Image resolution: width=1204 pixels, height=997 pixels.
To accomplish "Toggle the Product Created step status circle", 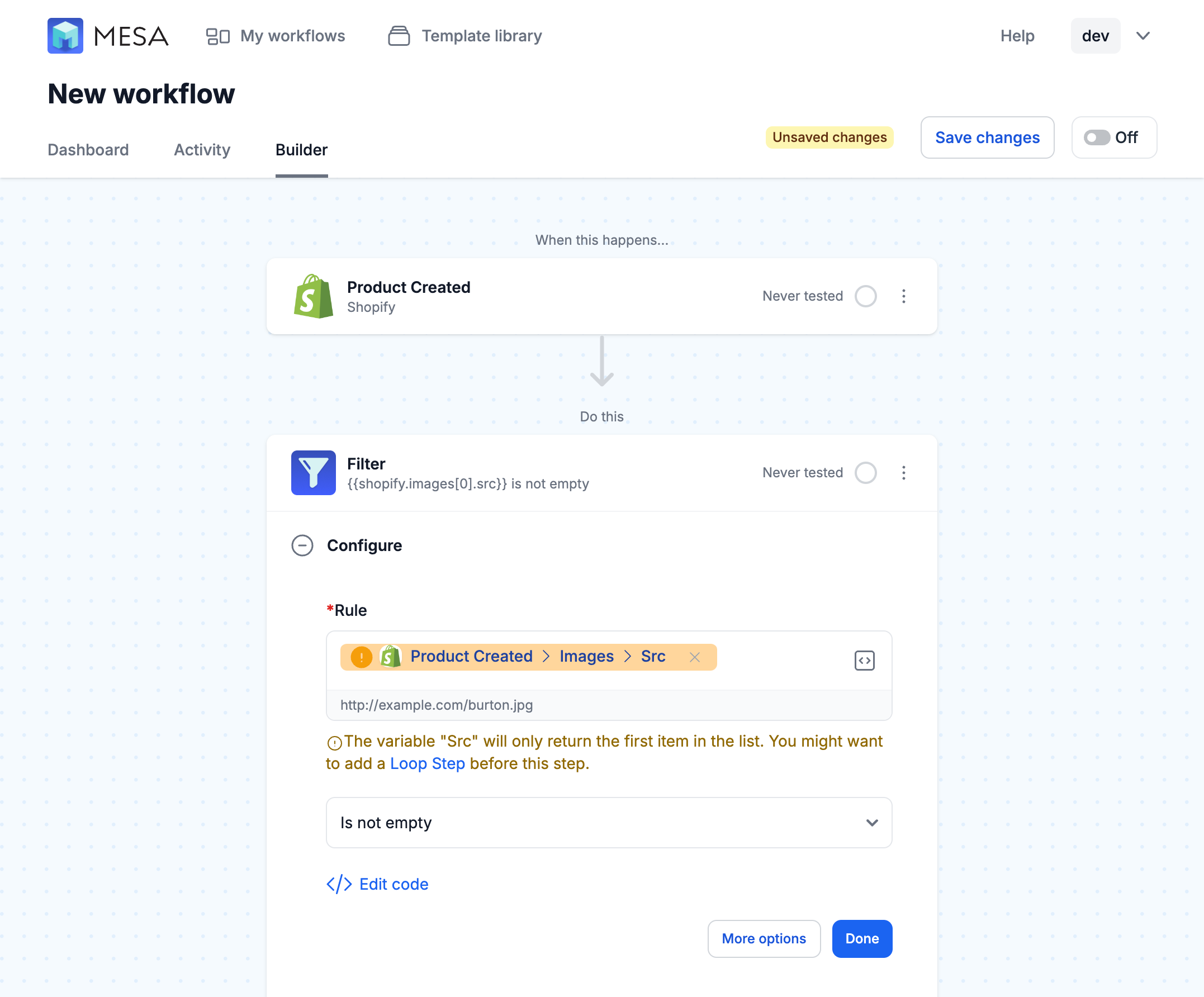I will 865,296.
